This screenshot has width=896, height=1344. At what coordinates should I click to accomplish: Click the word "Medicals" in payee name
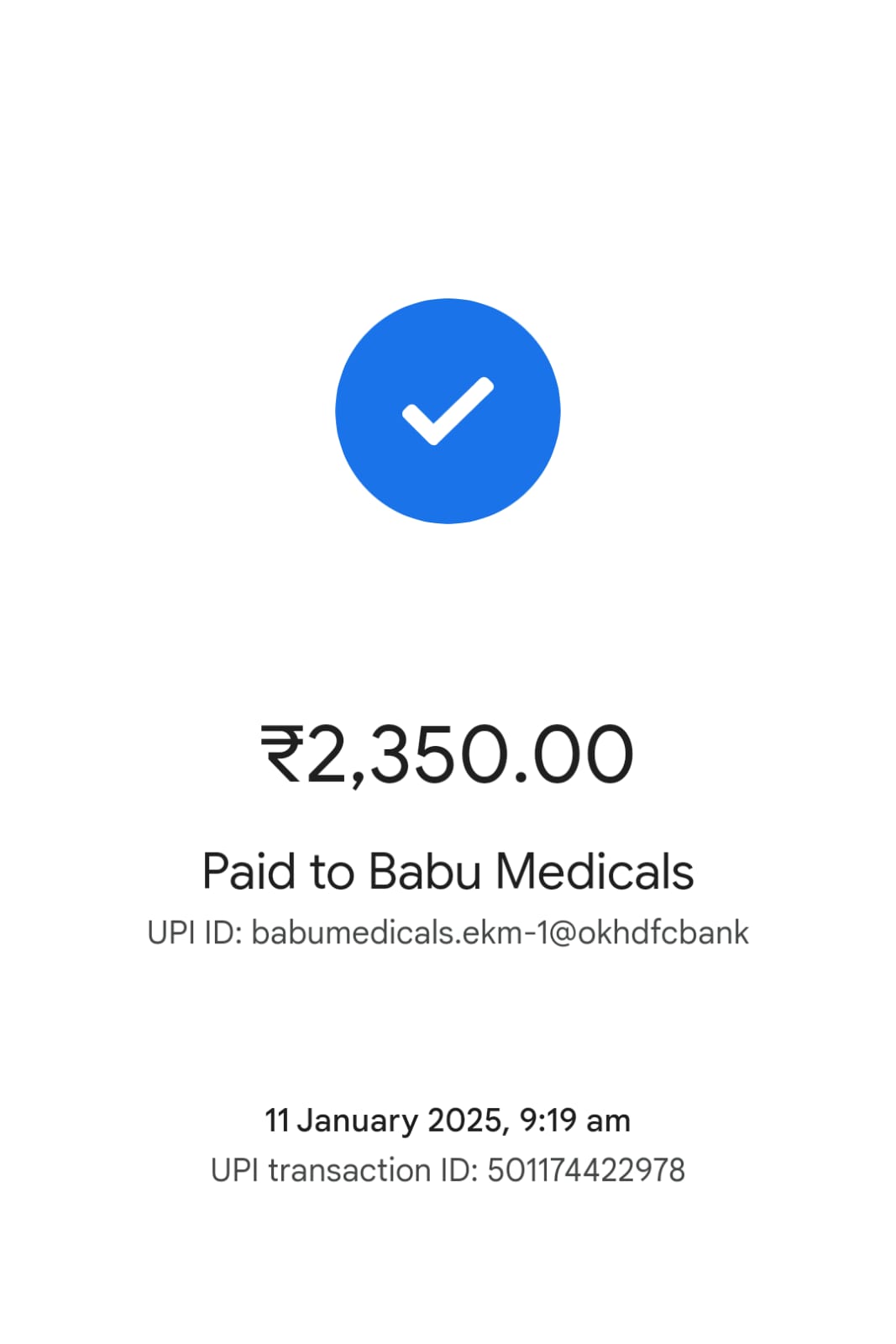595,871
